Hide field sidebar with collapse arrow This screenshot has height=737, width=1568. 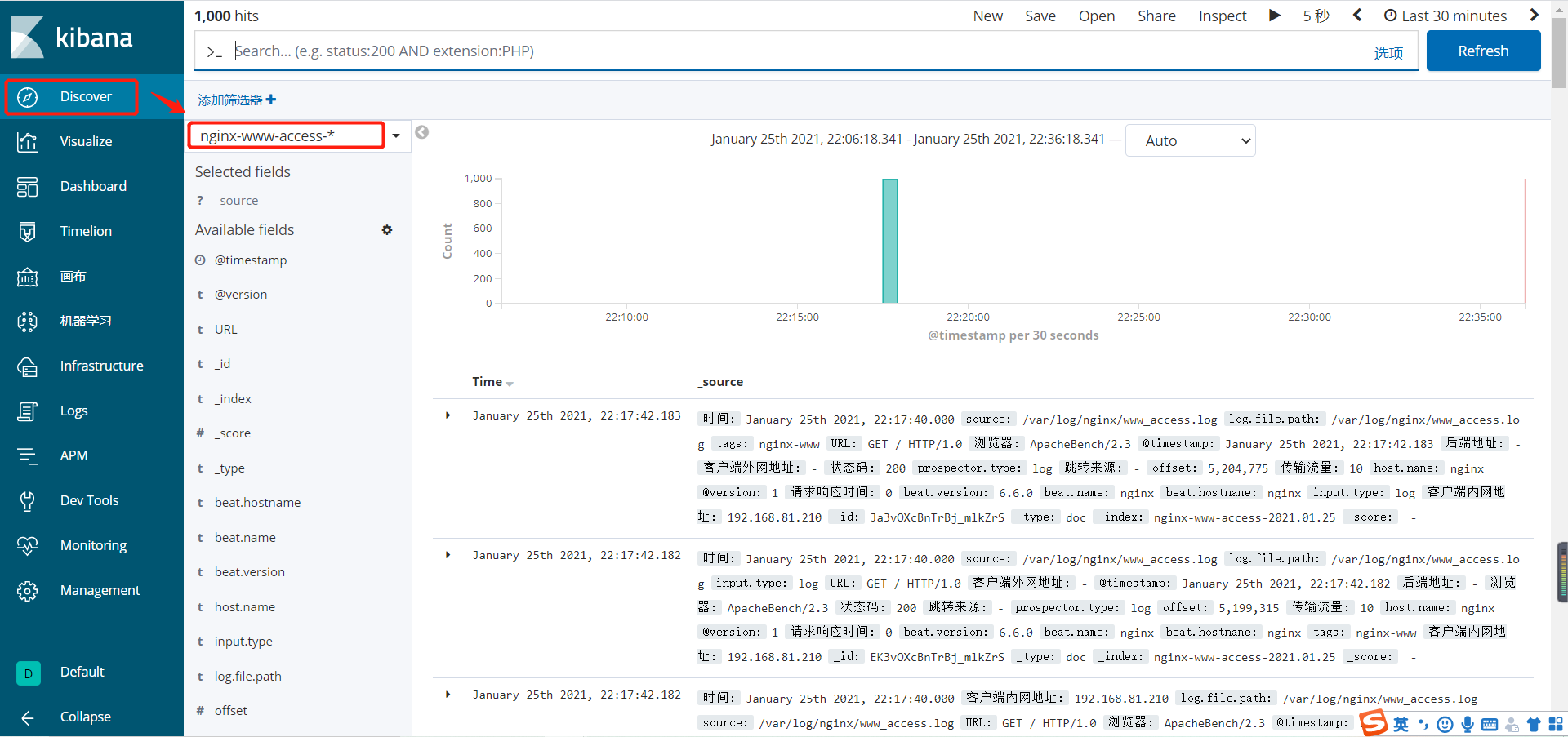pyautogui.click(x=421, y=132)
